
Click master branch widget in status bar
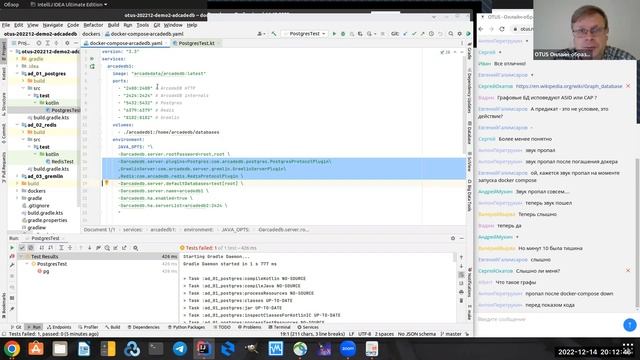coord(451,334)
